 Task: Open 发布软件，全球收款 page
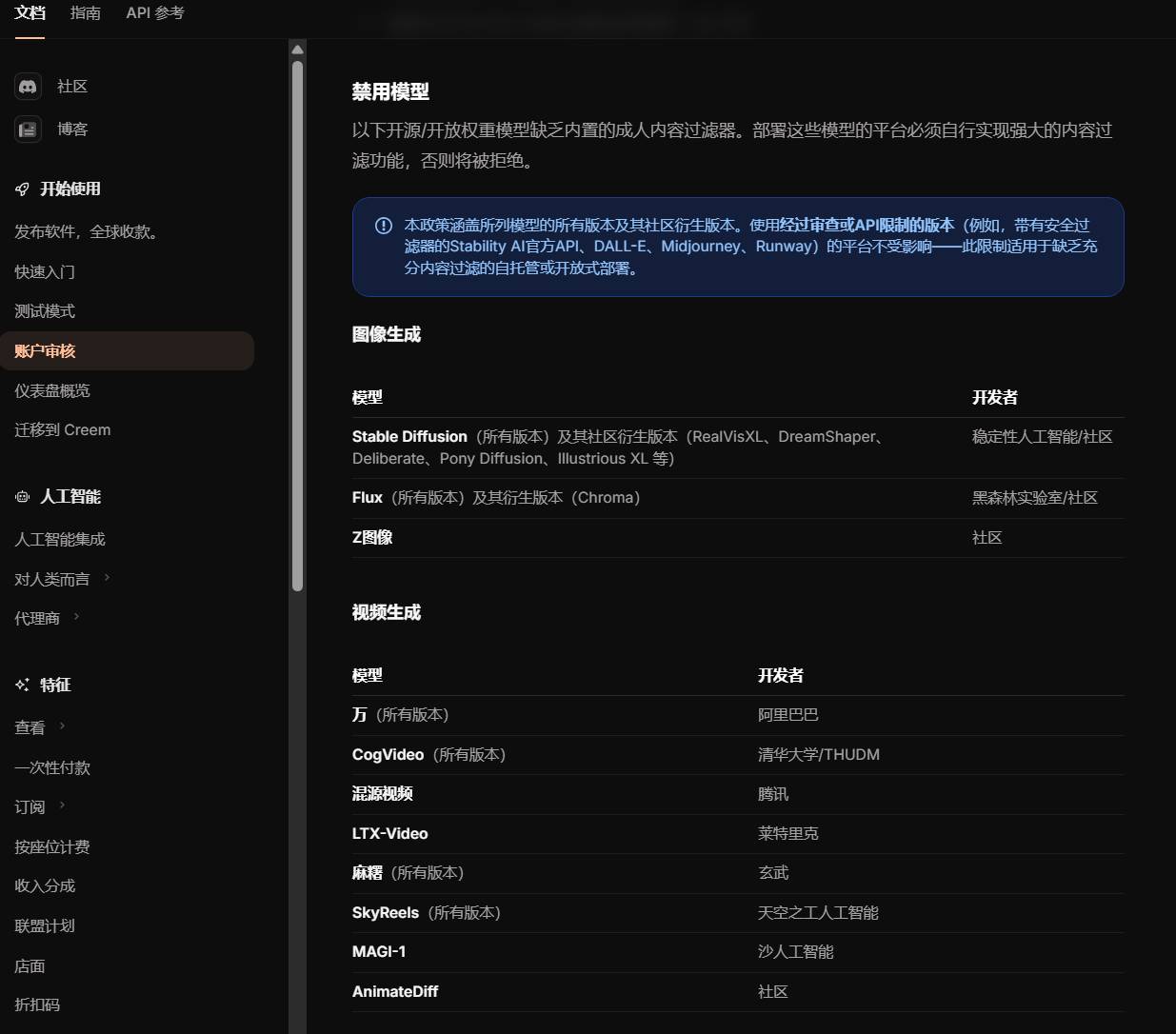click(87, 231)
